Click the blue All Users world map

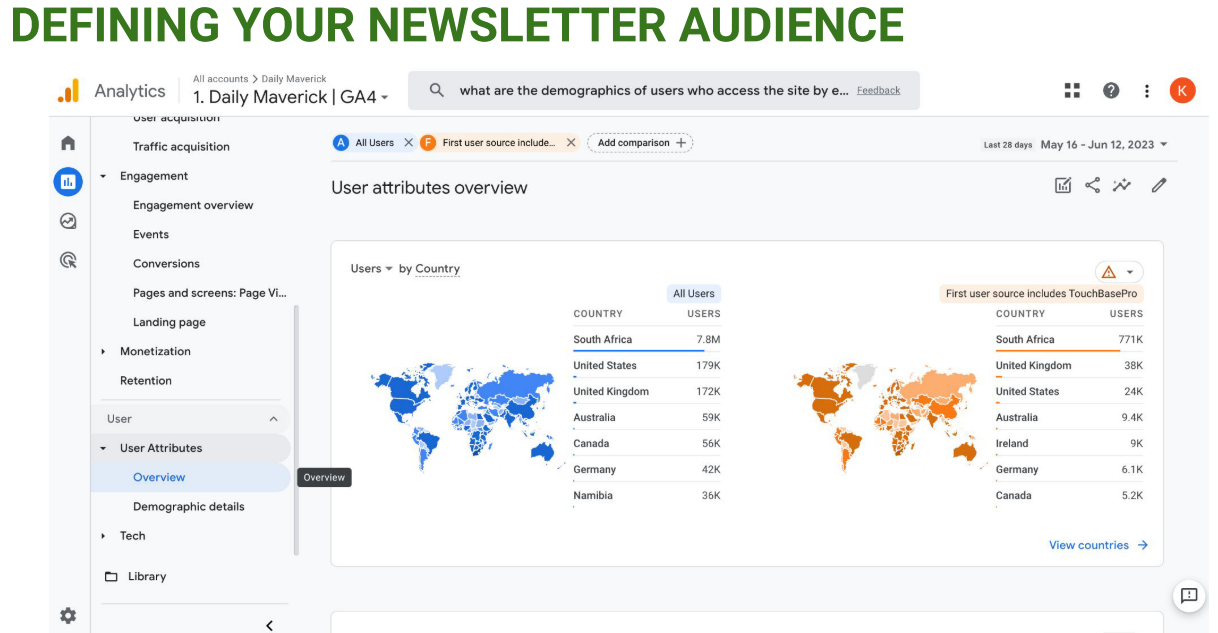[x=463, y=418]
